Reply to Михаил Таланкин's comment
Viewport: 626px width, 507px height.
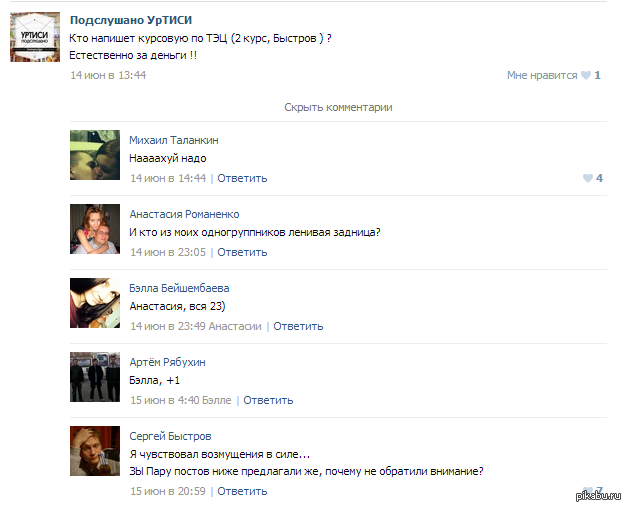click(242, 178)
